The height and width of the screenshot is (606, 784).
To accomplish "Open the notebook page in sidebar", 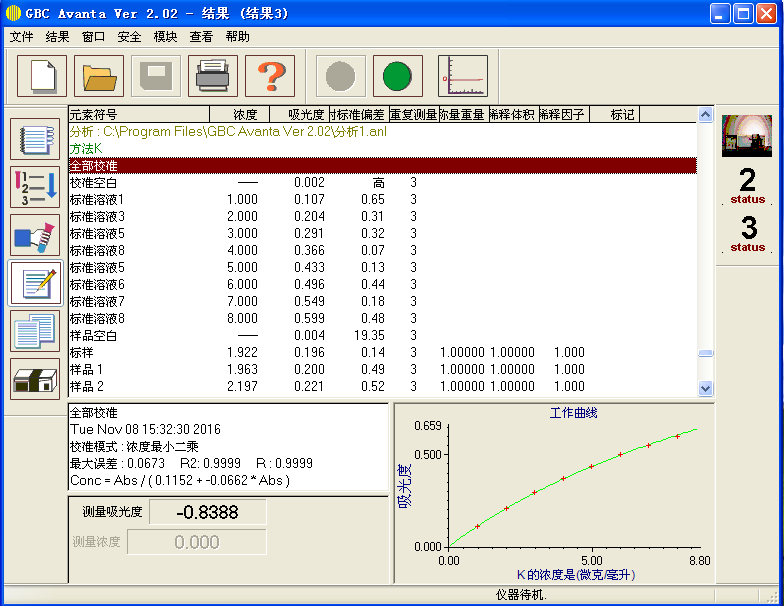I will click(x=35, y=140).
